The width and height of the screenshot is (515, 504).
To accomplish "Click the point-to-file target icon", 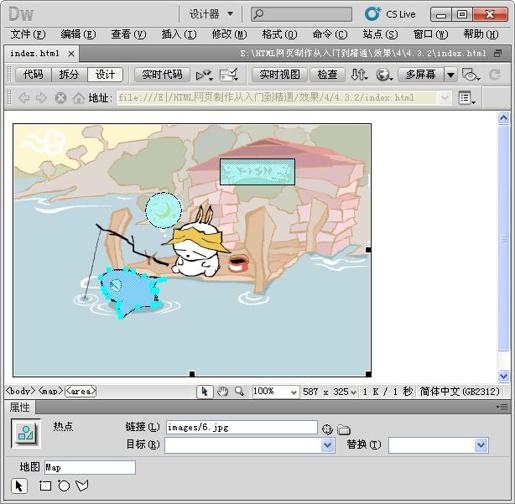I will 327,429.
